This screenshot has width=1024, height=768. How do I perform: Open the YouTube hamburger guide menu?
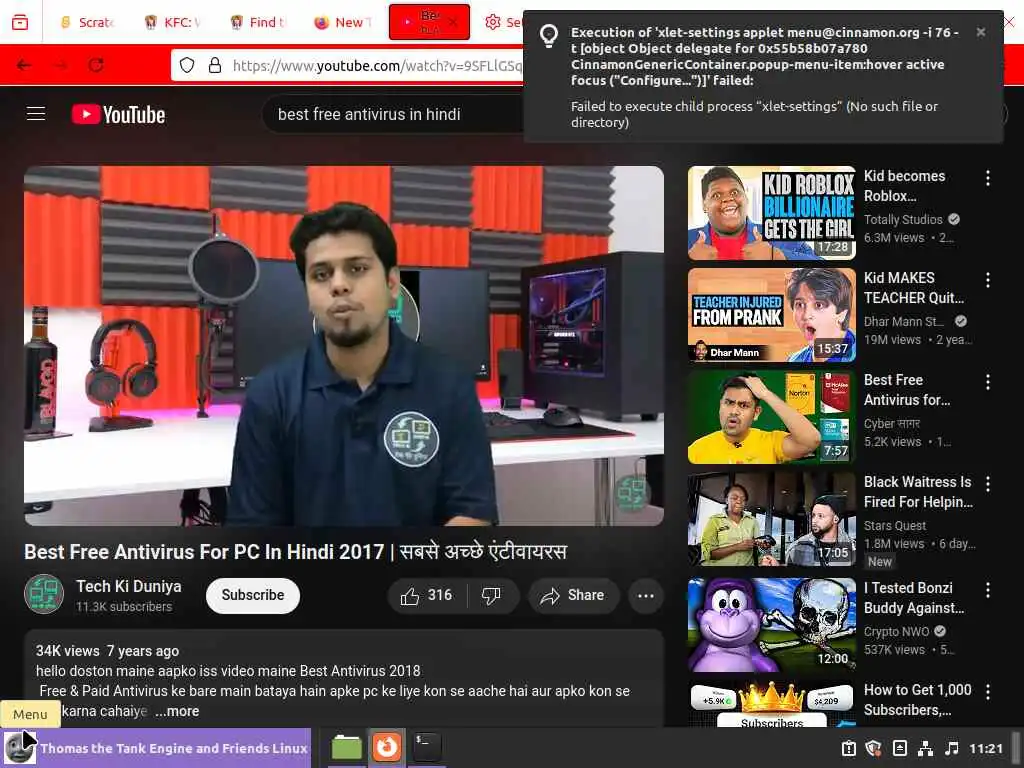pyautogui.click(x=36, y=114)
